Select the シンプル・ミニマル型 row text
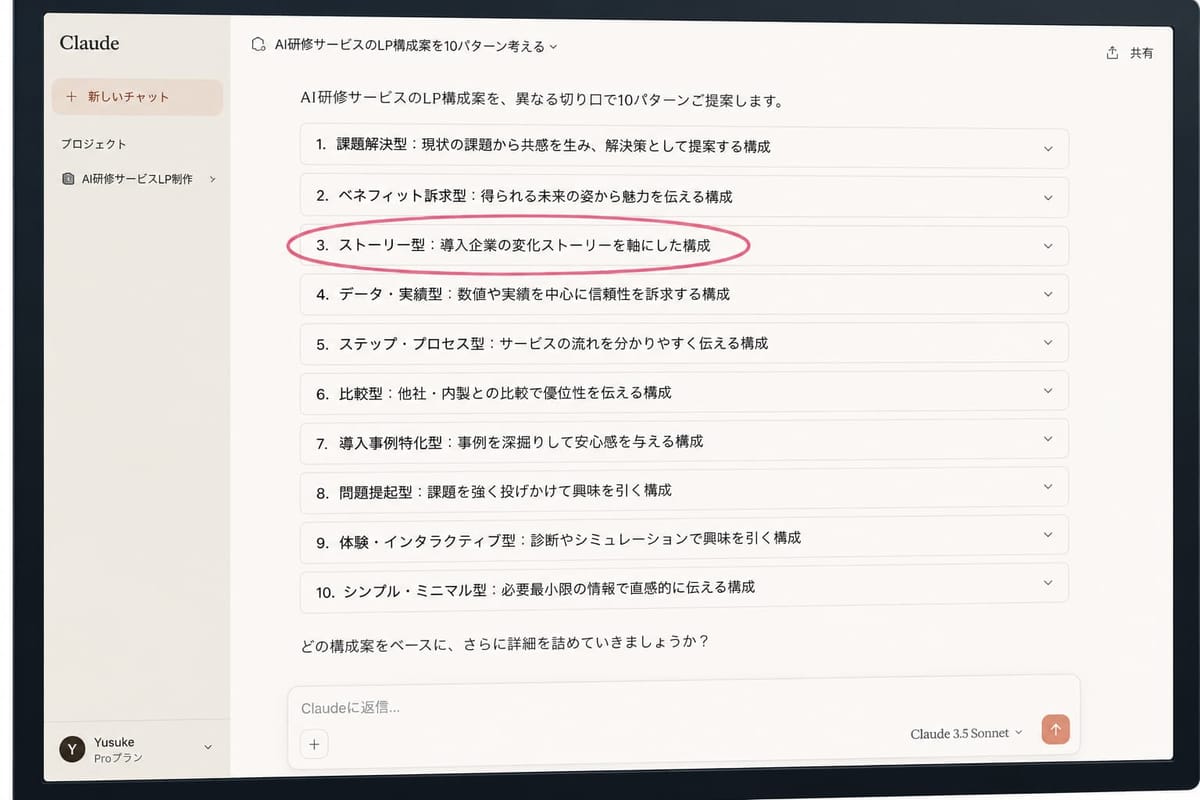 tap(534, 588)
